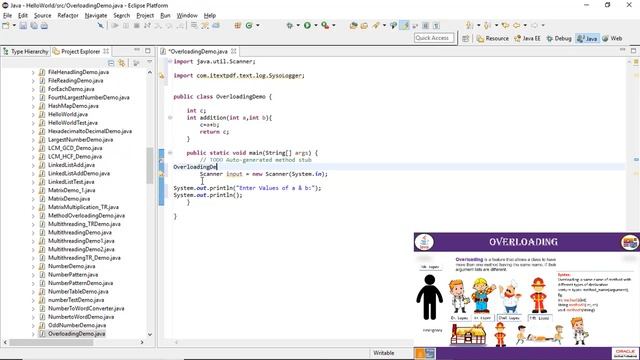This screenshot has height=360, width=640.
Task: Switch to the Java EE perspective
Action: point(527,38)
